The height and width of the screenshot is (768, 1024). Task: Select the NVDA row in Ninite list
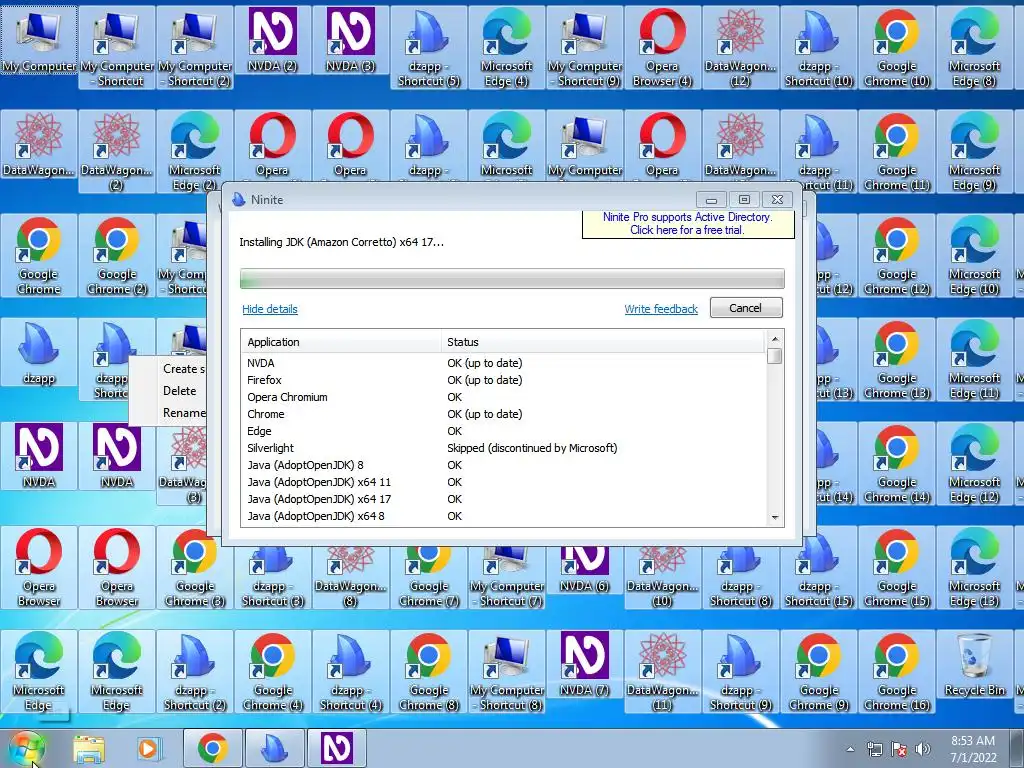(503, 363)
